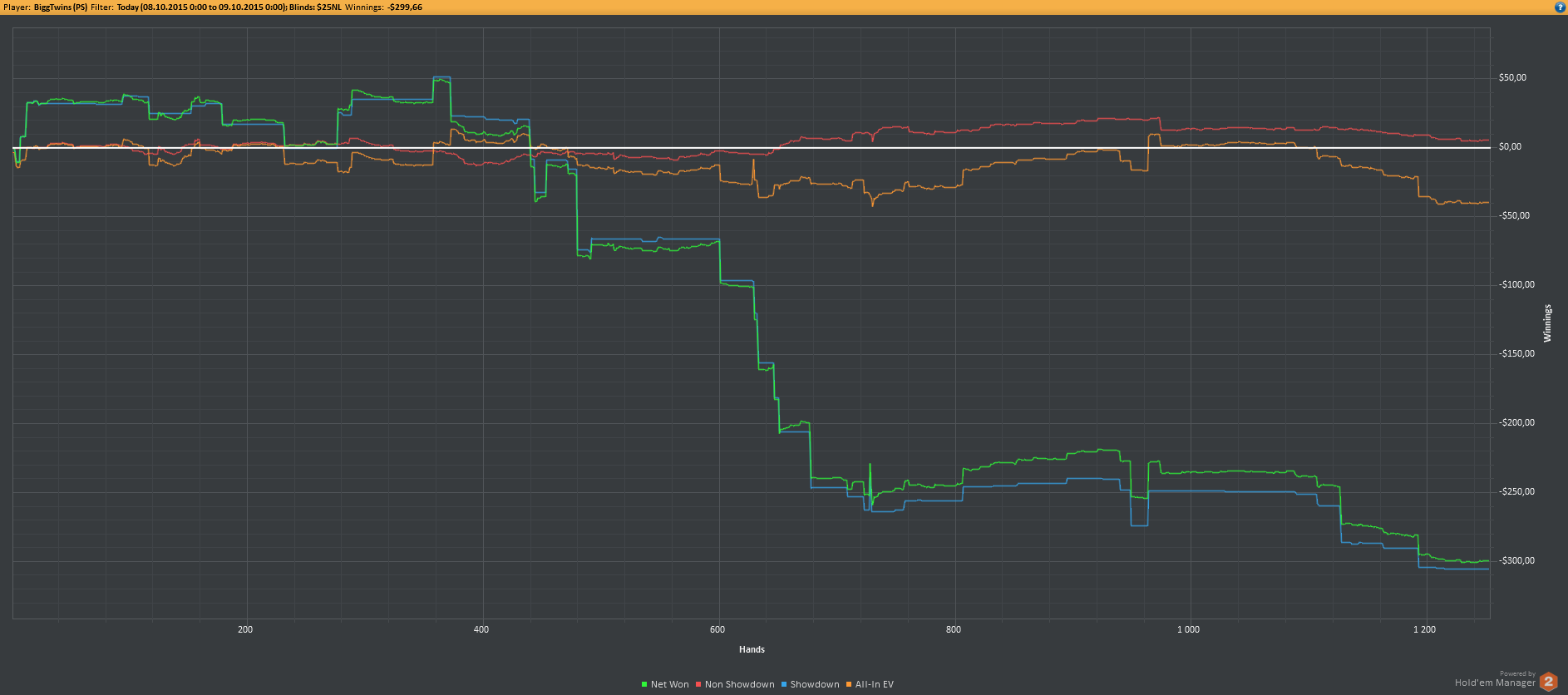This screenshot has width=1568, height=695.
Task: Click the $0,00 y-axis label
Action: [1510, 146]
